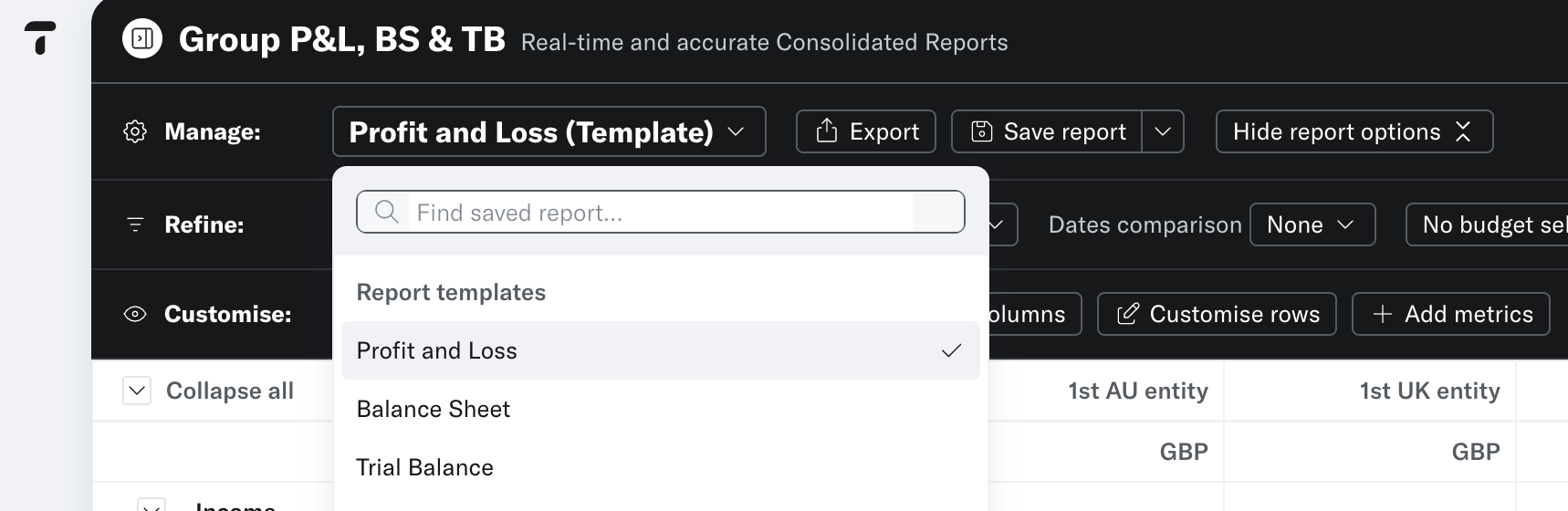Click the search magnifier icon

coord(387,213)
